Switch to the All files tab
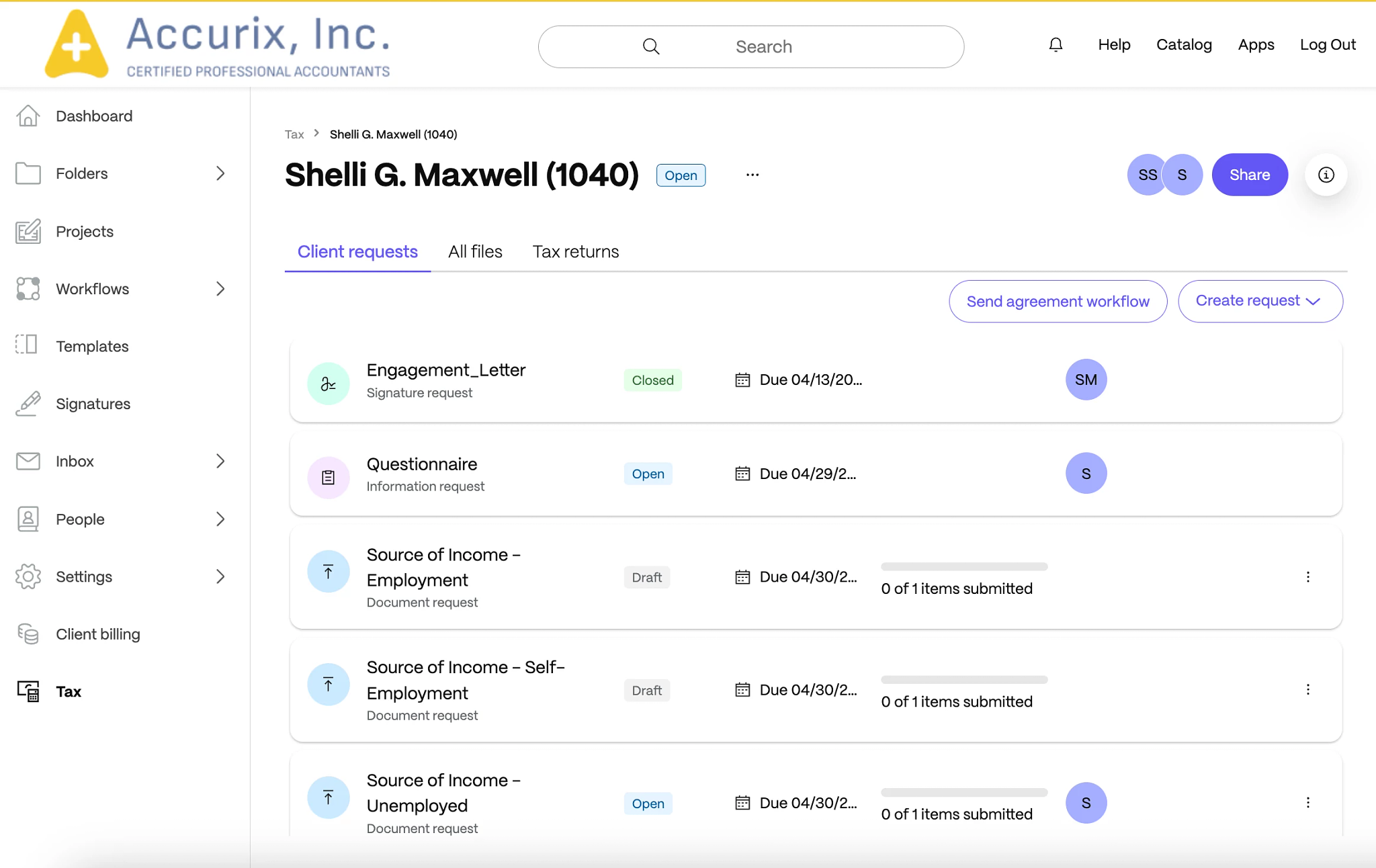Image resolution: width=1376 pixels, height=868 pixels. [475, 251]
